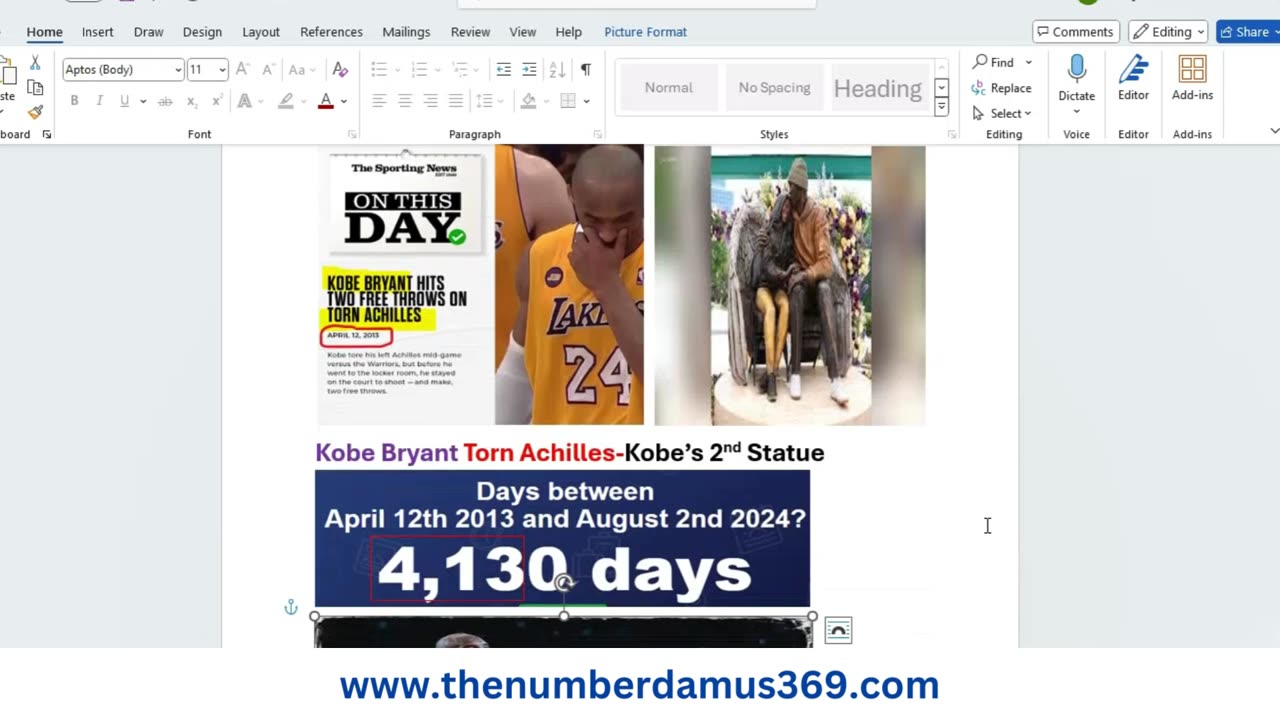Increase indent of the paragraph
The width and height of the screenshot is (1280, 720).
pos(529,70)
